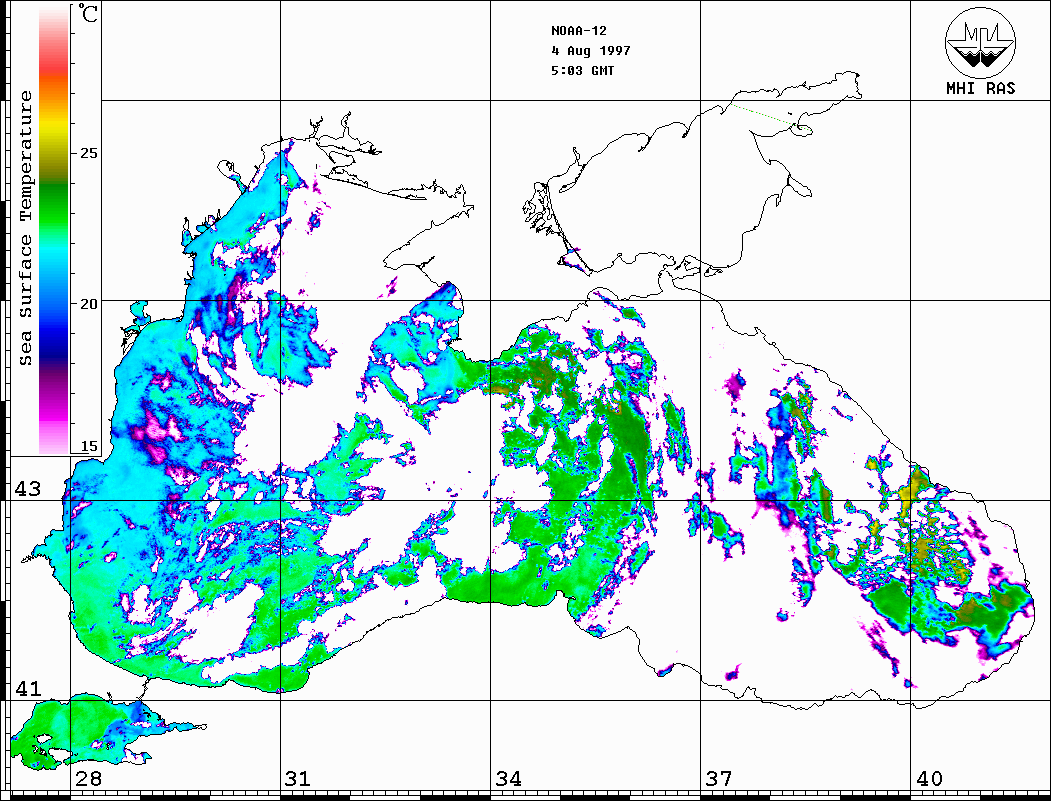Click latitude label '43'

pos(28,489)
